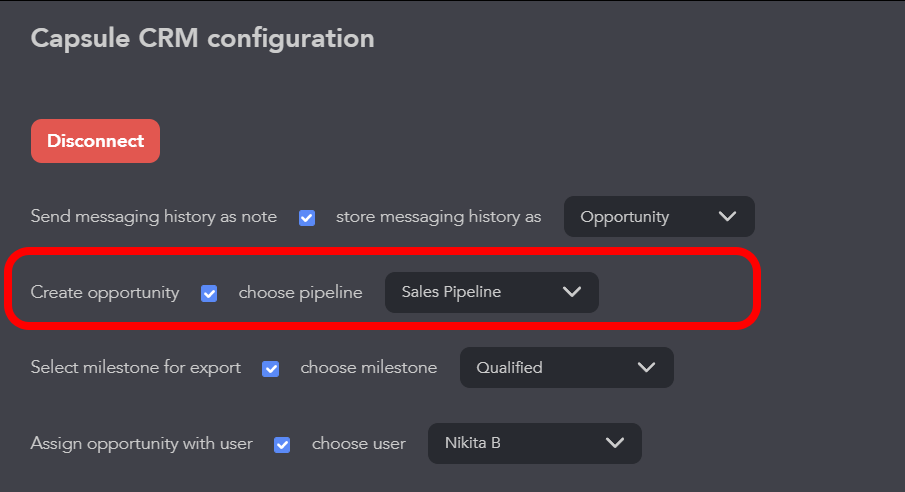Click the Create opportunity label text

tap(105, 293)
